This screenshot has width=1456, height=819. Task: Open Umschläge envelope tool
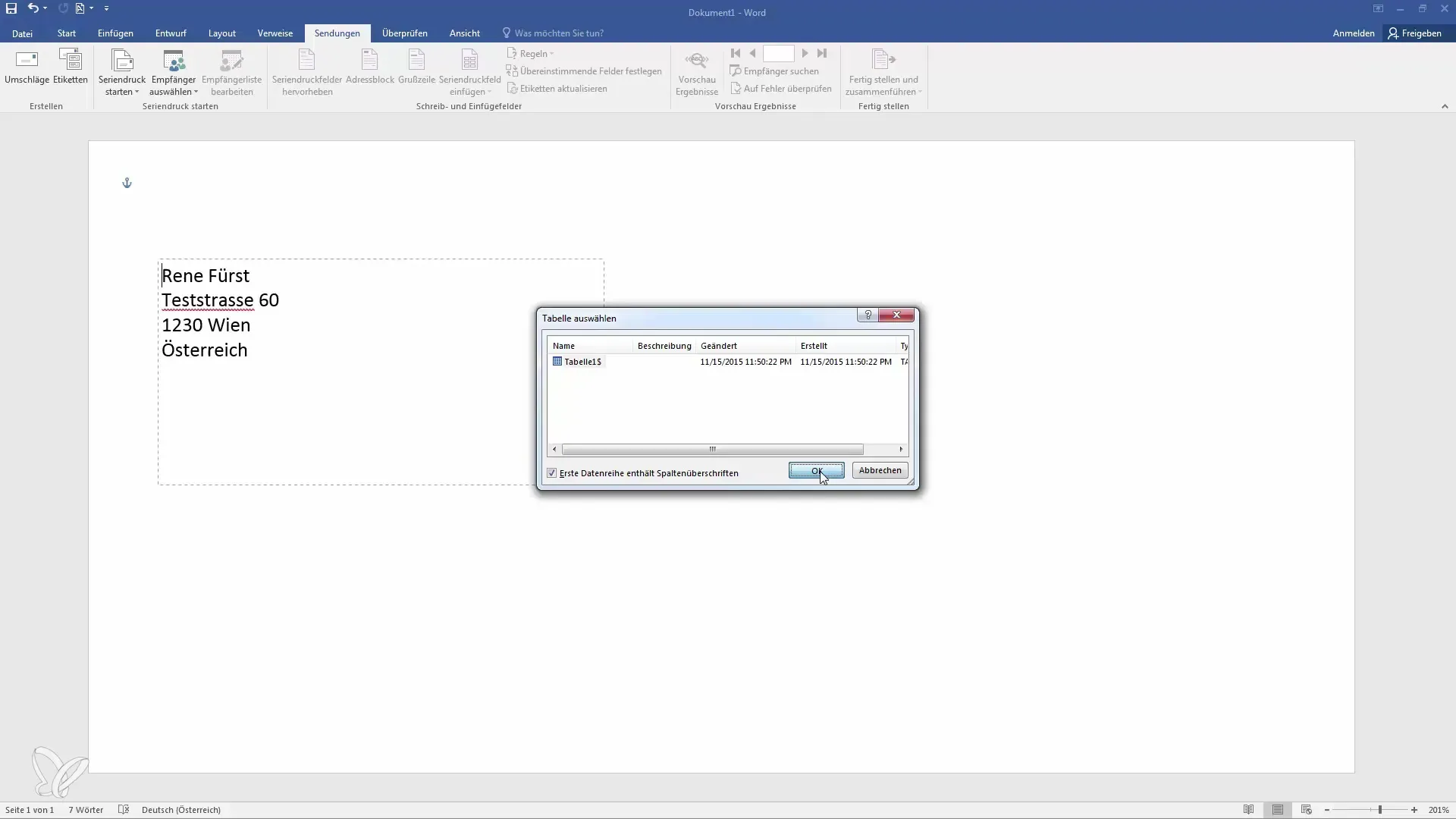27,67
